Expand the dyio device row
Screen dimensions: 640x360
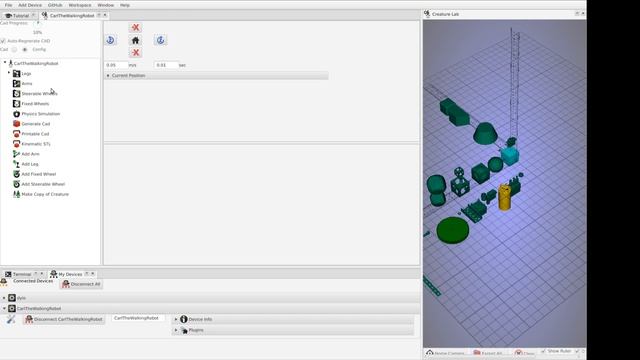4,298
